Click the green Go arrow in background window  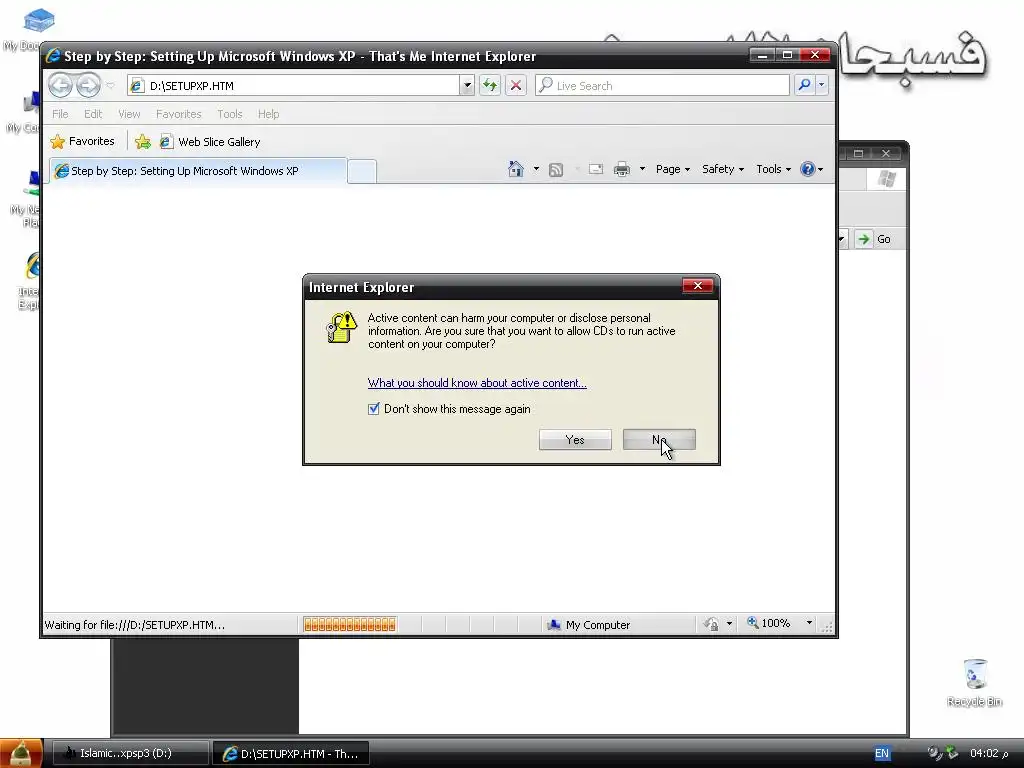[863, 239]
